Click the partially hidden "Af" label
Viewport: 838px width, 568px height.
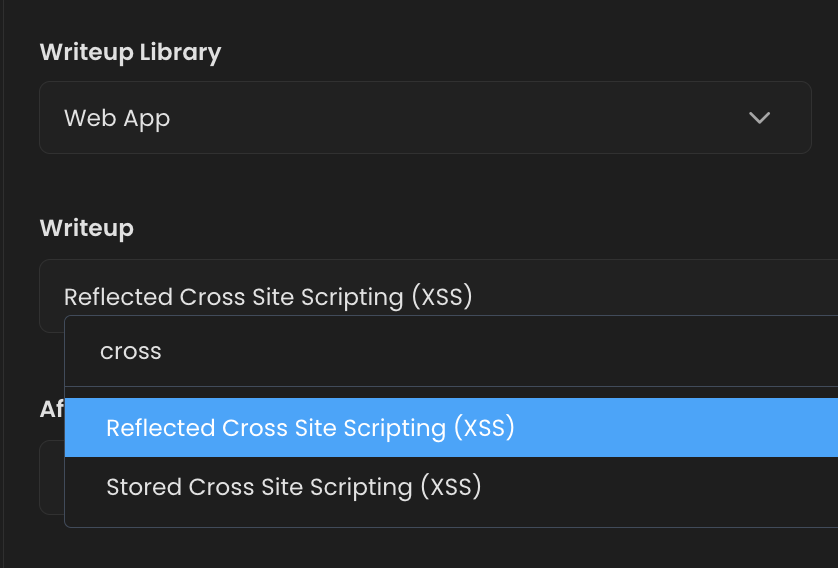click(x=51, y=409)
